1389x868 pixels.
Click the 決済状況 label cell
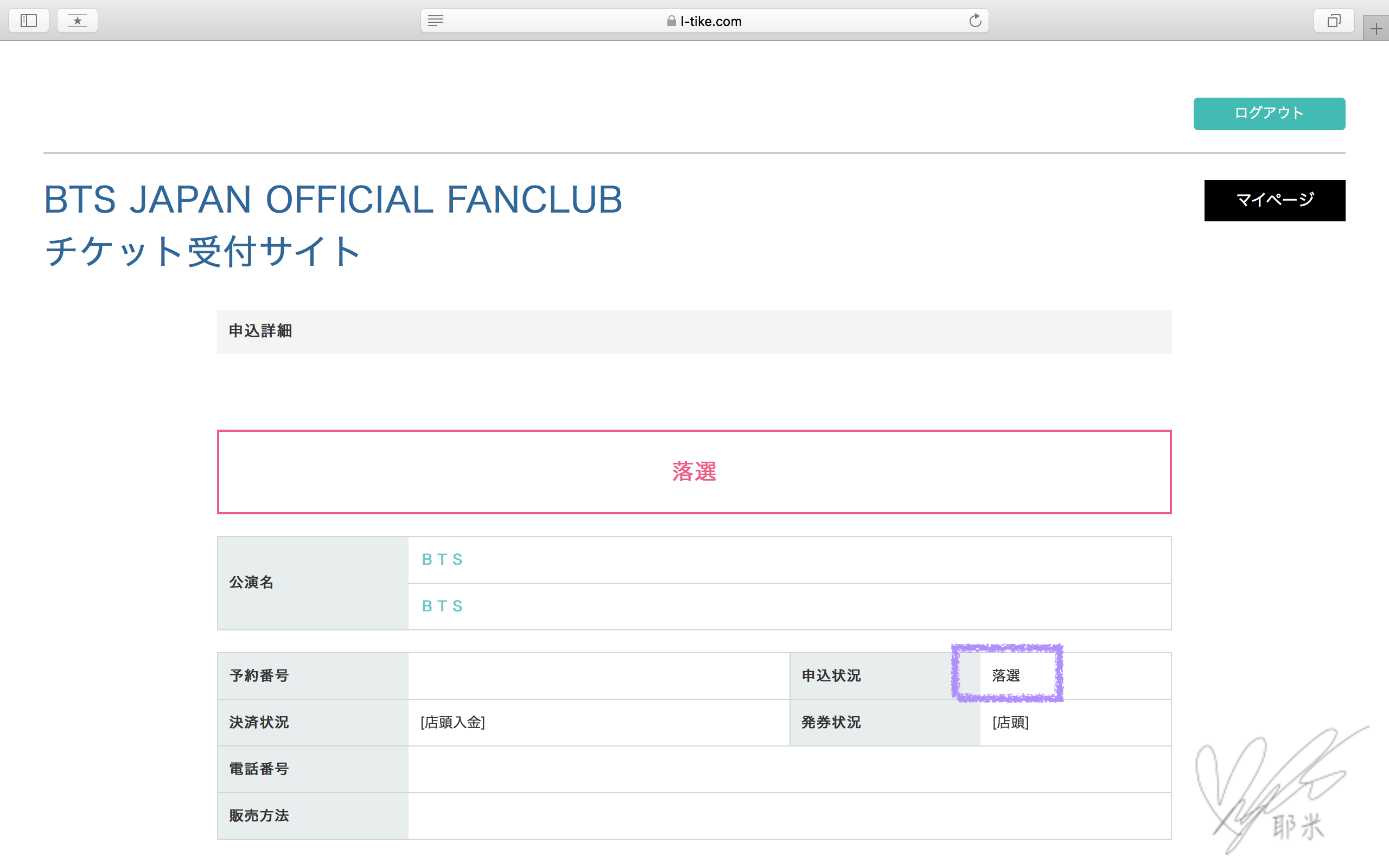[313, 723]
